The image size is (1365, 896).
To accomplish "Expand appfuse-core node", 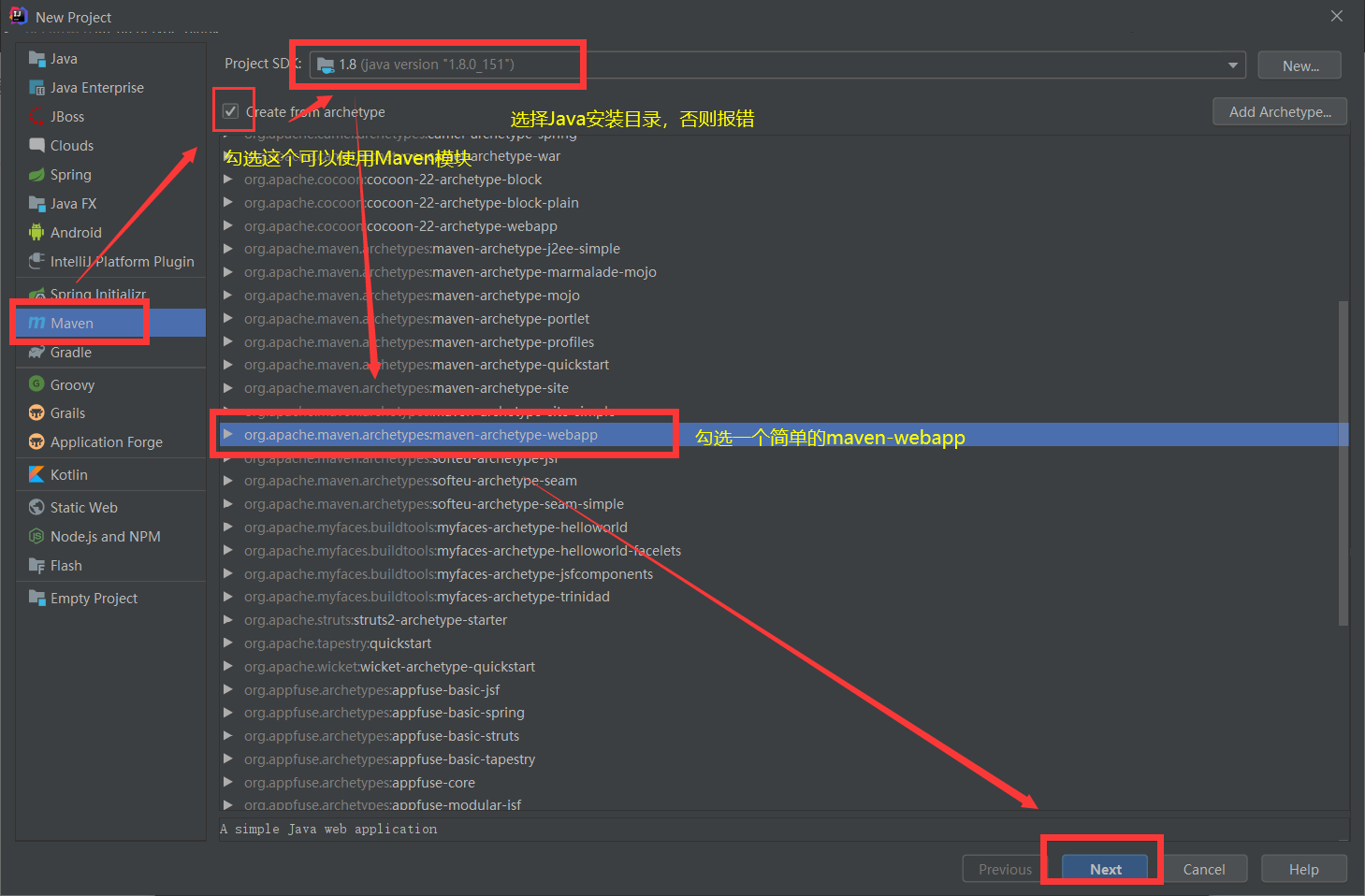I will [x=227, y=782].
